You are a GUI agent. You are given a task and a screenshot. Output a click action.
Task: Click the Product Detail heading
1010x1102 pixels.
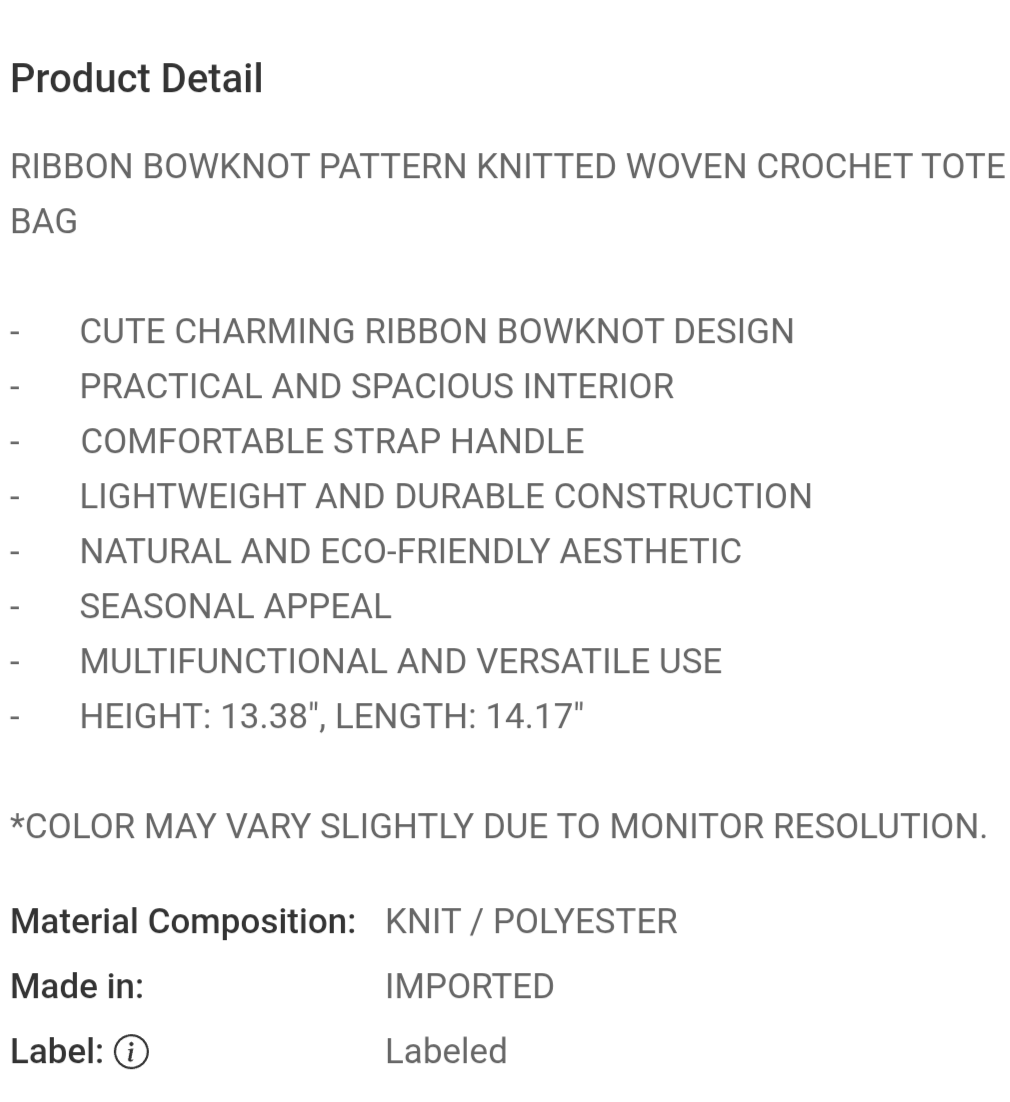coord(137,79)
